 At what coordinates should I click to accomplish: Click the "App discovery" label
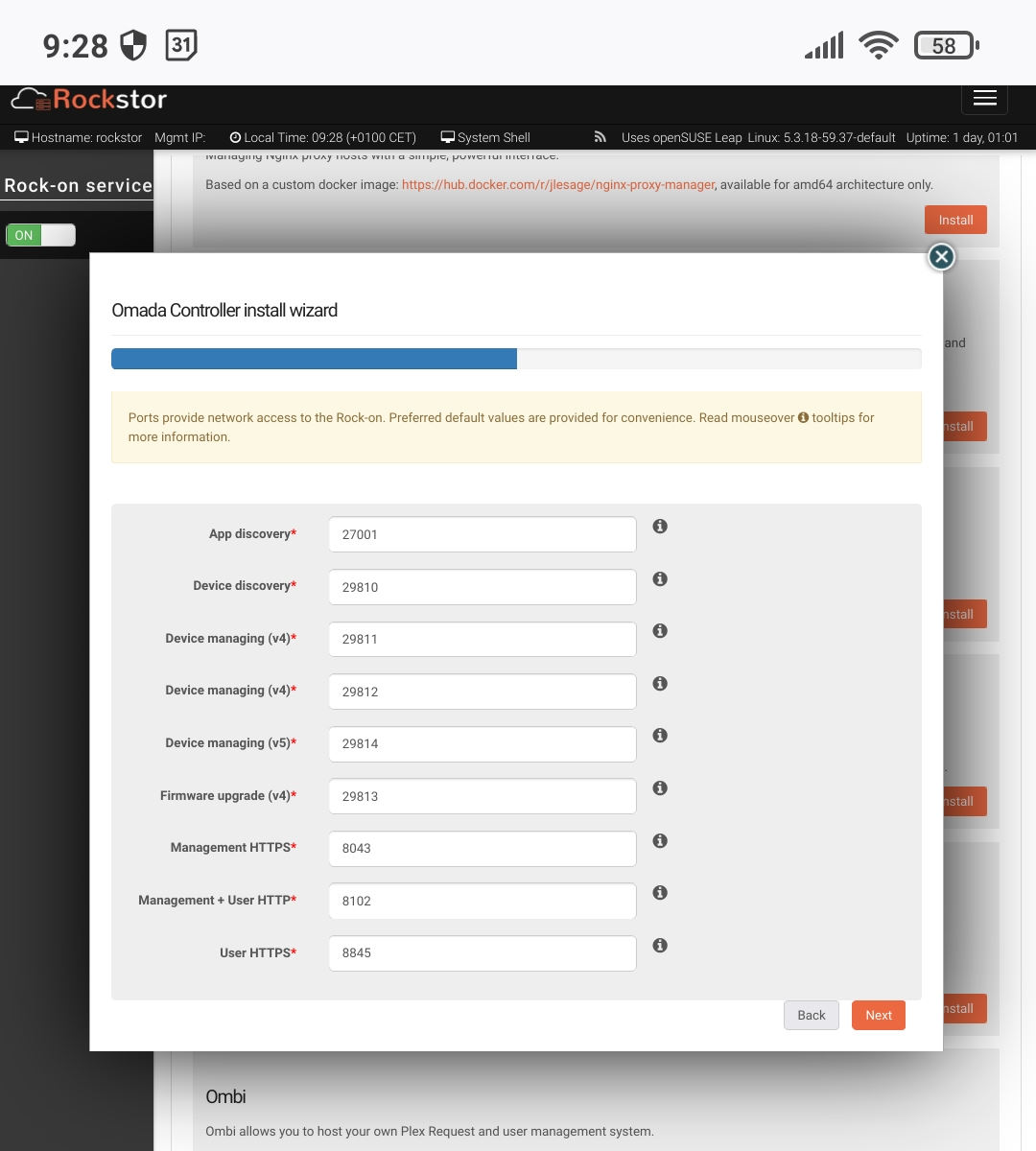pos(252,534)
